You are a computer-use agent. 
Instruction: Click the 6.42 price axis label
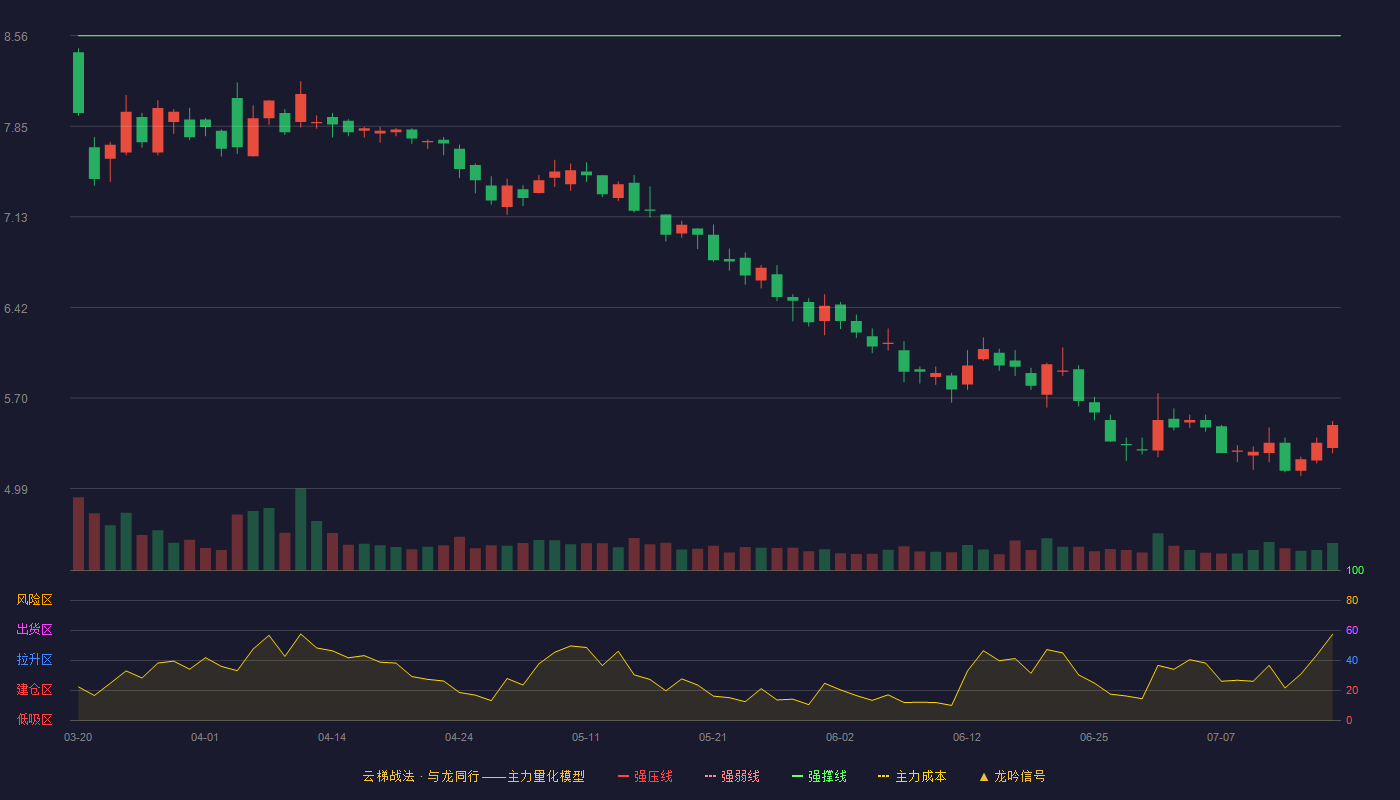[16, 309]
